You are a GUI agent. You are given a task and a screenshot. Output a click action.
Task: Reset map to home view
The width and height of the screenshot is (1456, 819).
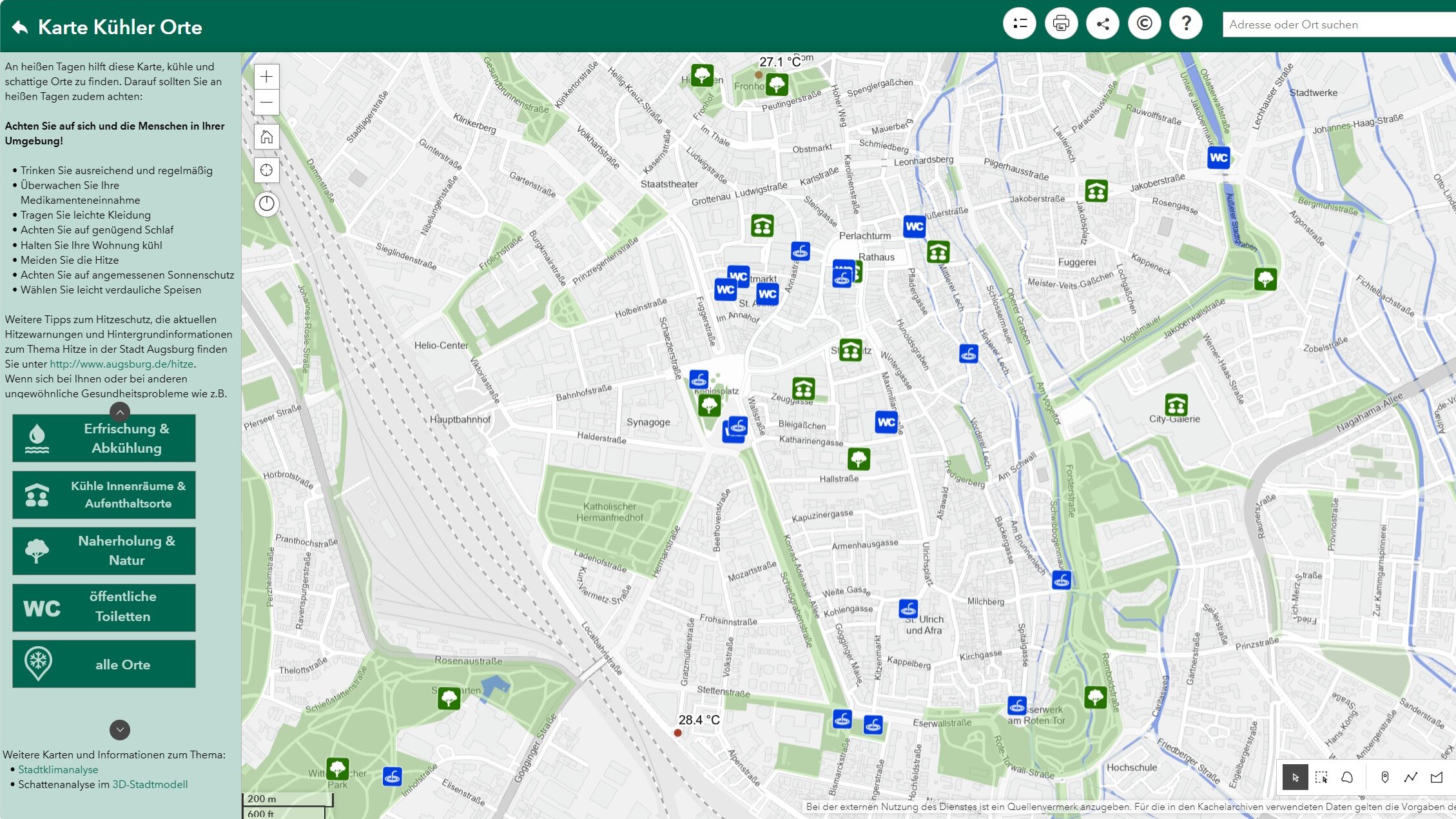[267, 137]
